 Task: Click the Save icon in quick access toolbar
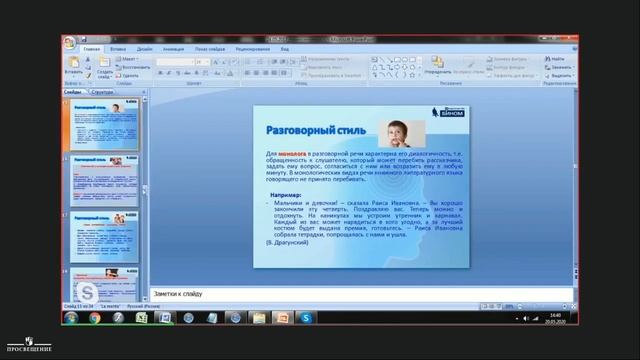[84, 40]
